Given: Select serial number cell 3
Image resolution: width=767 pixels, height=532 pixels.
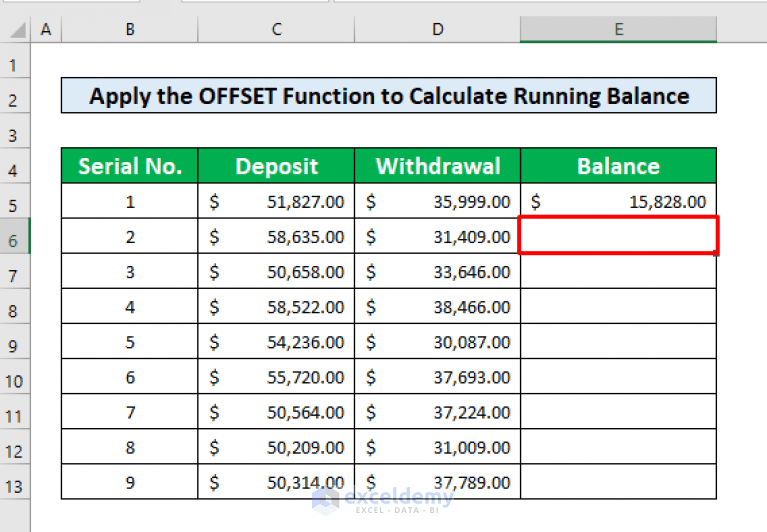Looking at the screenshot, I should tap(130, 271).
